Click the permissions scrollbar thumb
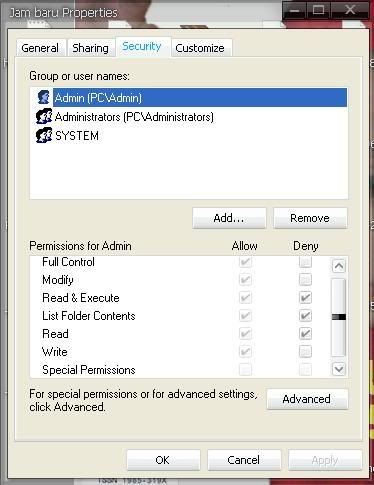The image size is (374, 485). tap(339, 317)
